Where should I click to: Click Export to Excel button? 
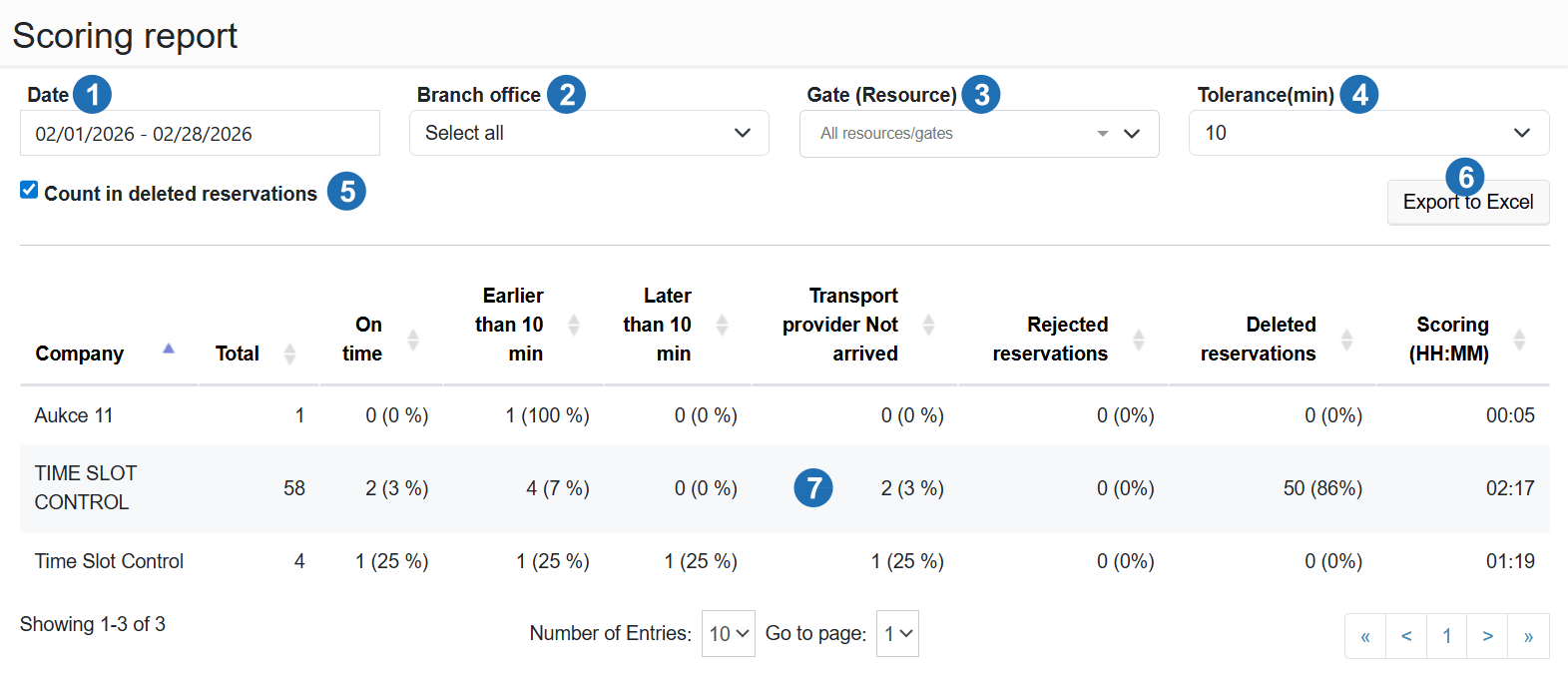(1467, 203)
